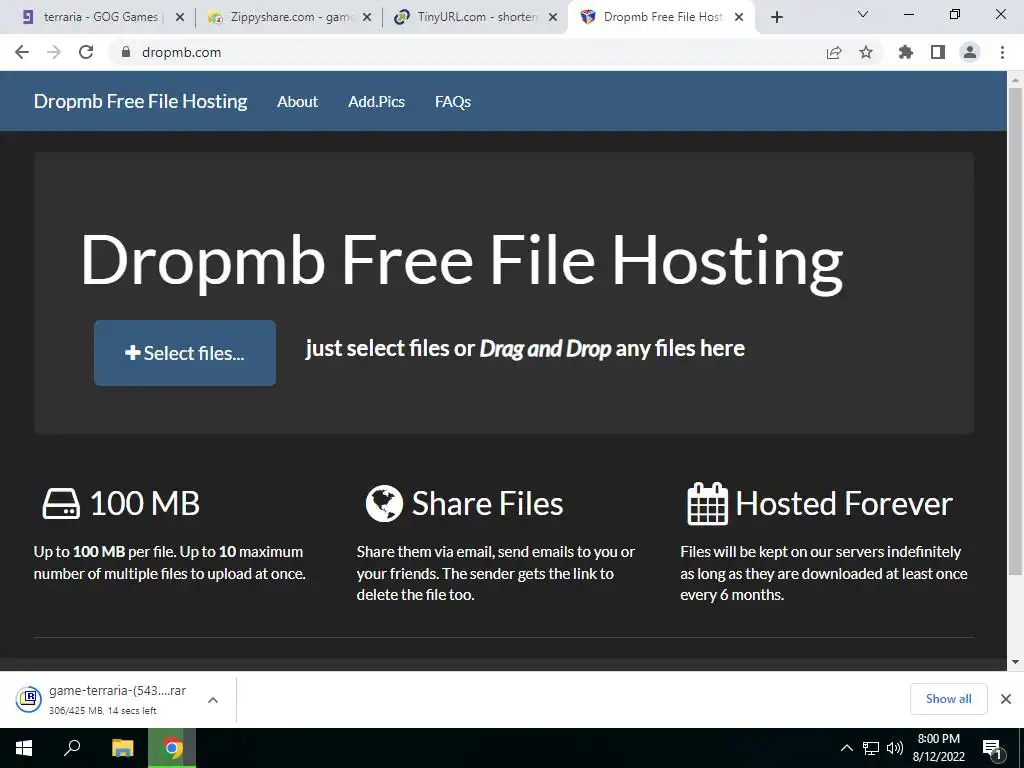Click the page scrollbar up arrow

point(1015,80)
